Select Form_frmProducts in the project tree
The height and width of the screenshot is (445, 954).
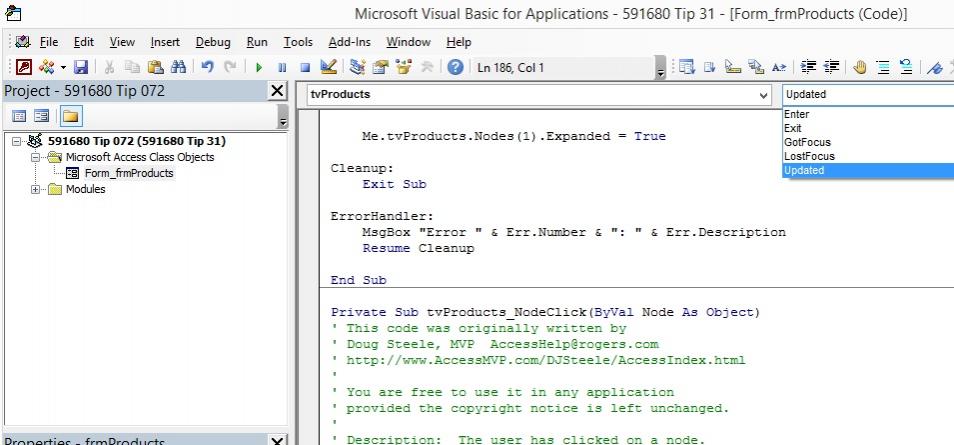tap(129, 173)
